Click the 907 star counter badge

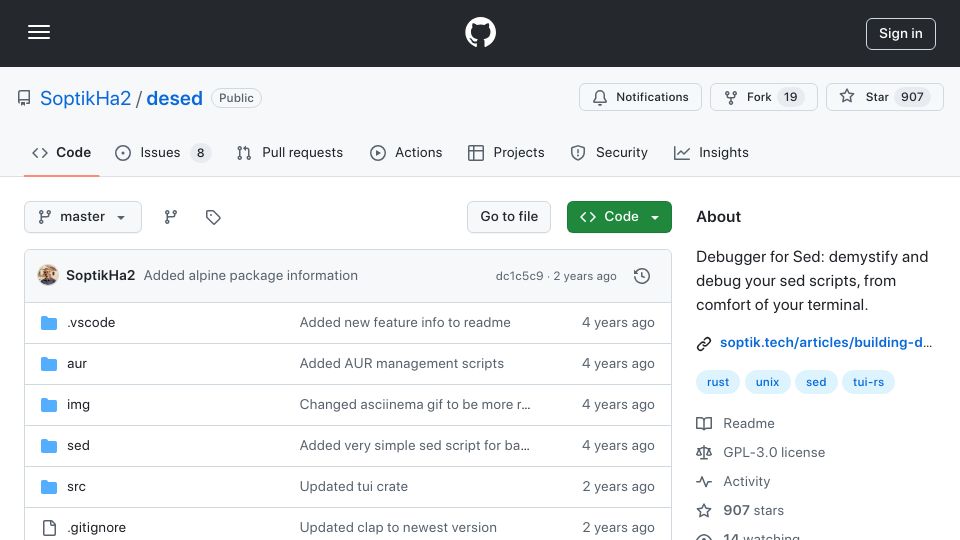coord(912,97)
